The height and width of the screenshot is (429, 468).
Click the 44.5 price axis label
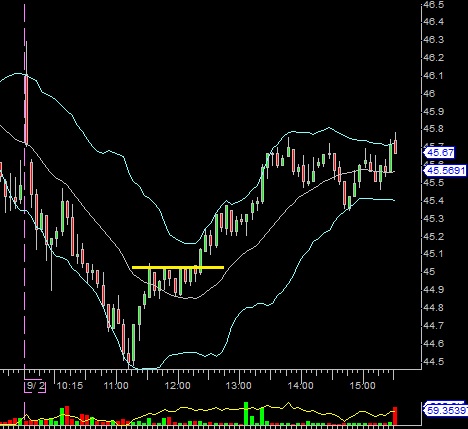(433, 361)
